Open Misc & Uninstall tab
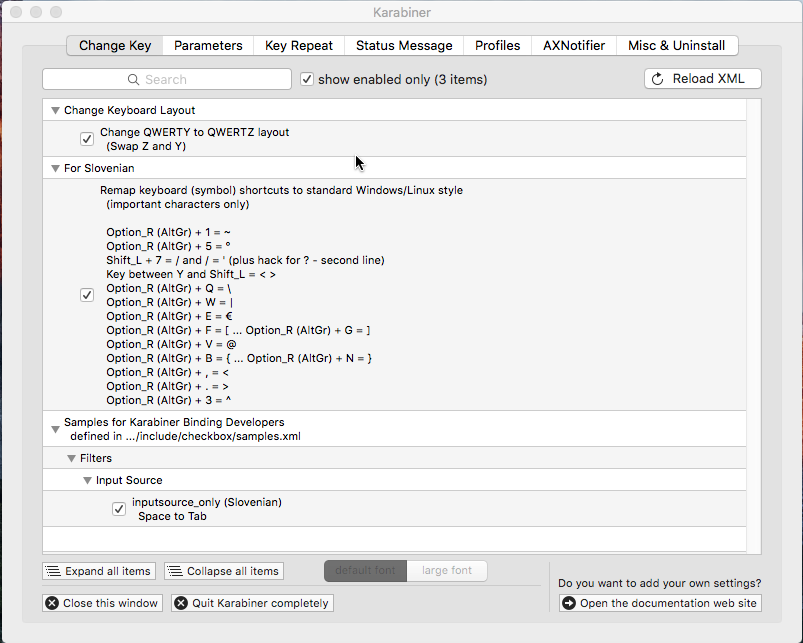This screenshot has height=643, width=803. click(x=677, y=46)
